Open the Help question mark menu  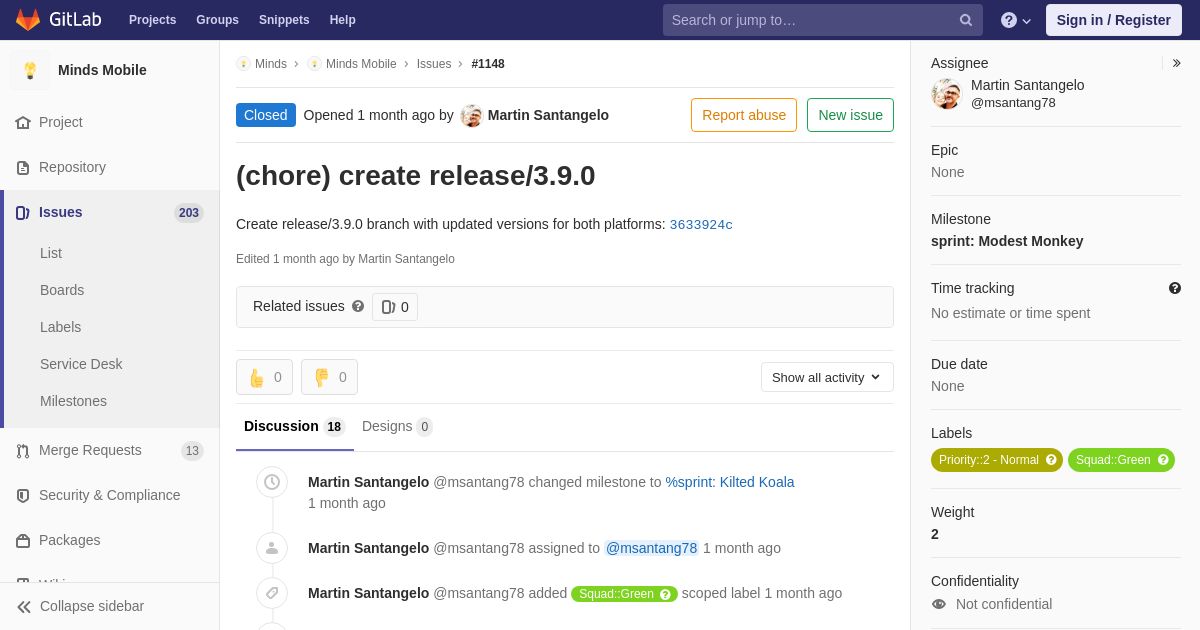(1016, 20)
